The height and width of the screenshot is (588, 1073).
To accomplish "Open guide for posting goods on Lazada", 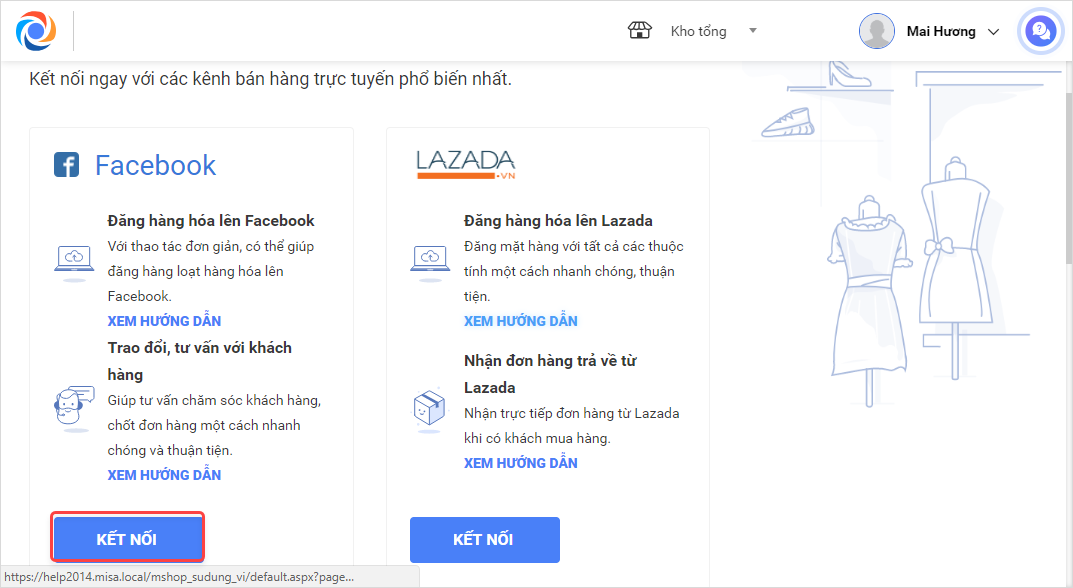I will click(x=521, y=321).
